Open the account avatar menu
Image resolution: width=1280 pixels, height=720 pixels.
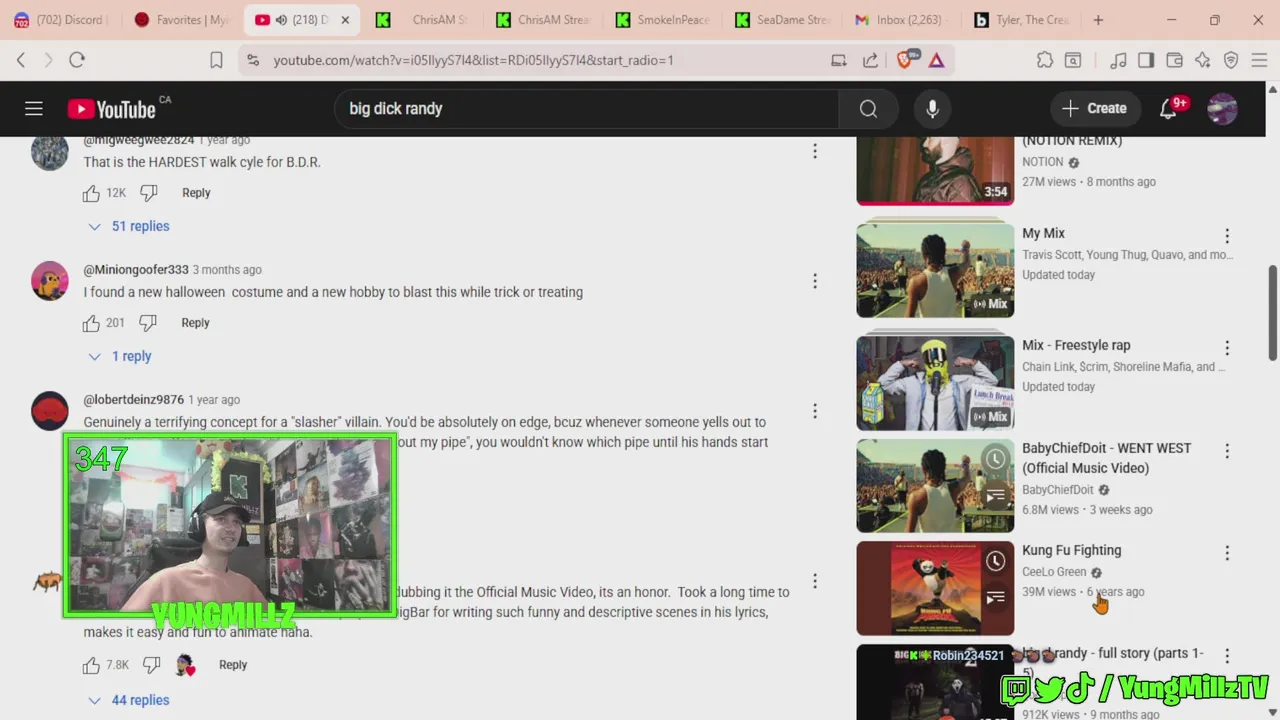pos(1222,109)
